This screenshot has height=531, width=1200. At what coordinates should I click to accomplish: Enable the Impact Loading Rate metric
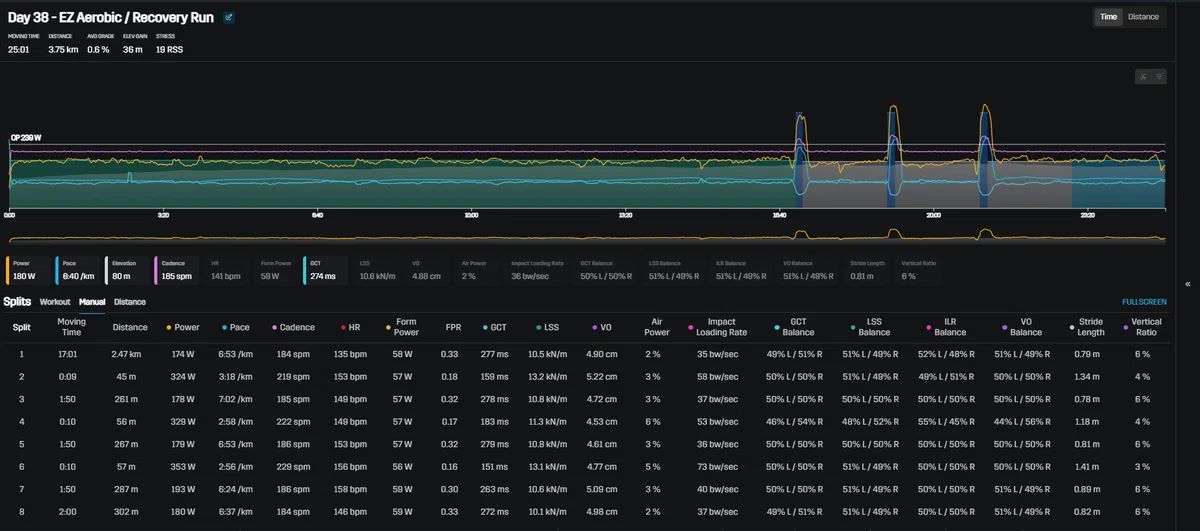tap(540, 270)
